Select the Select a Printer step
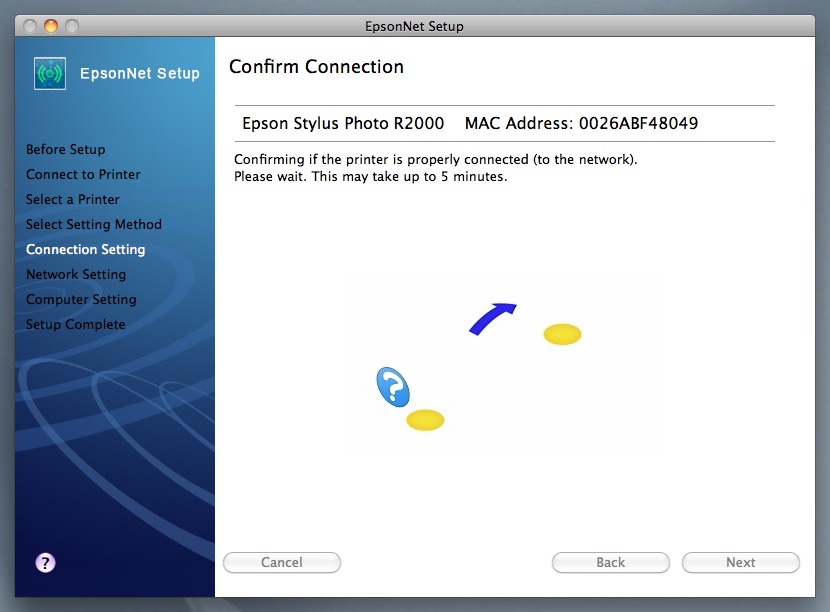830x612 pixels. click(x=72, y=199)
